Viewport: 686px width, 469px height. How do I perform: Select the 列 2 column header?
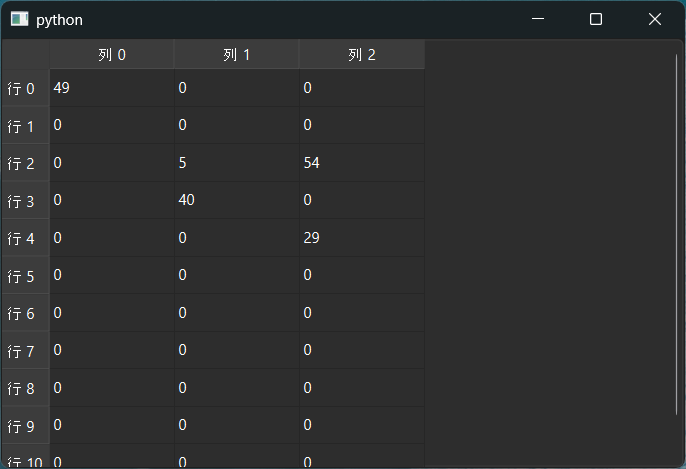(x=362, y=55)
